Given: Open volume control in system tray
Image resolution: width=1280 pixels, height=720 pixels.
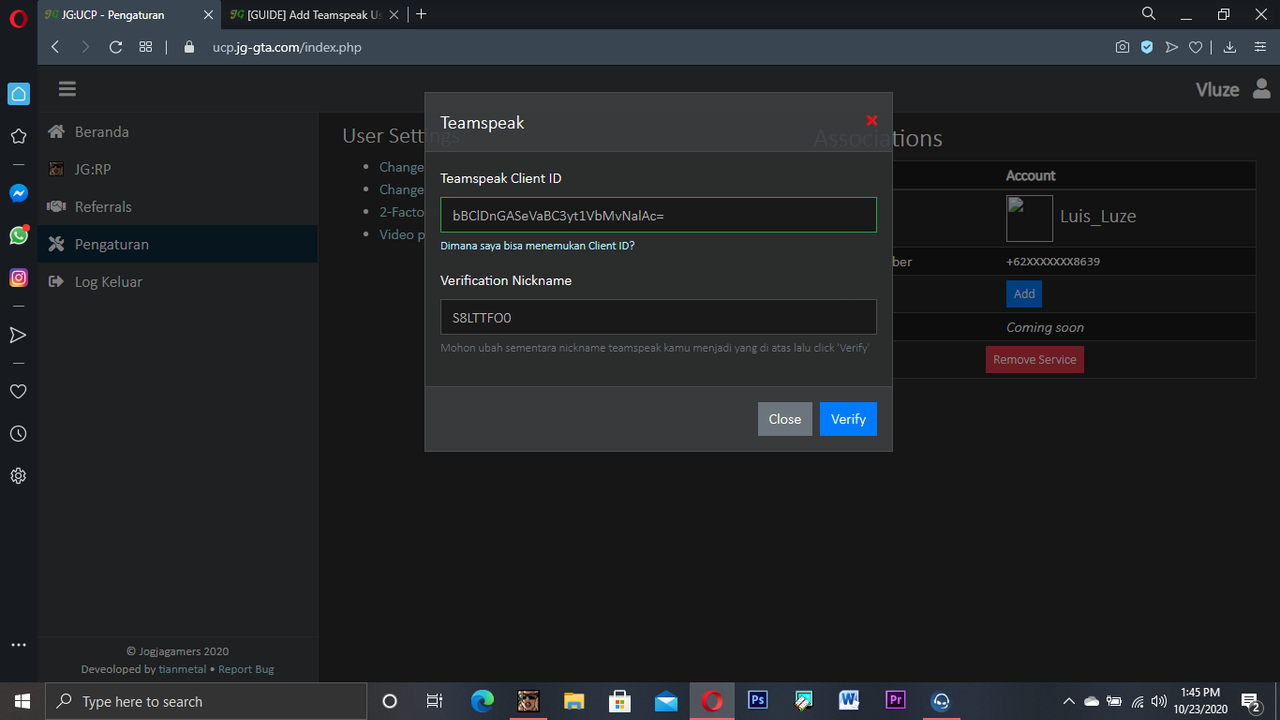Looking at the screenshot, I should (1159, 701).
